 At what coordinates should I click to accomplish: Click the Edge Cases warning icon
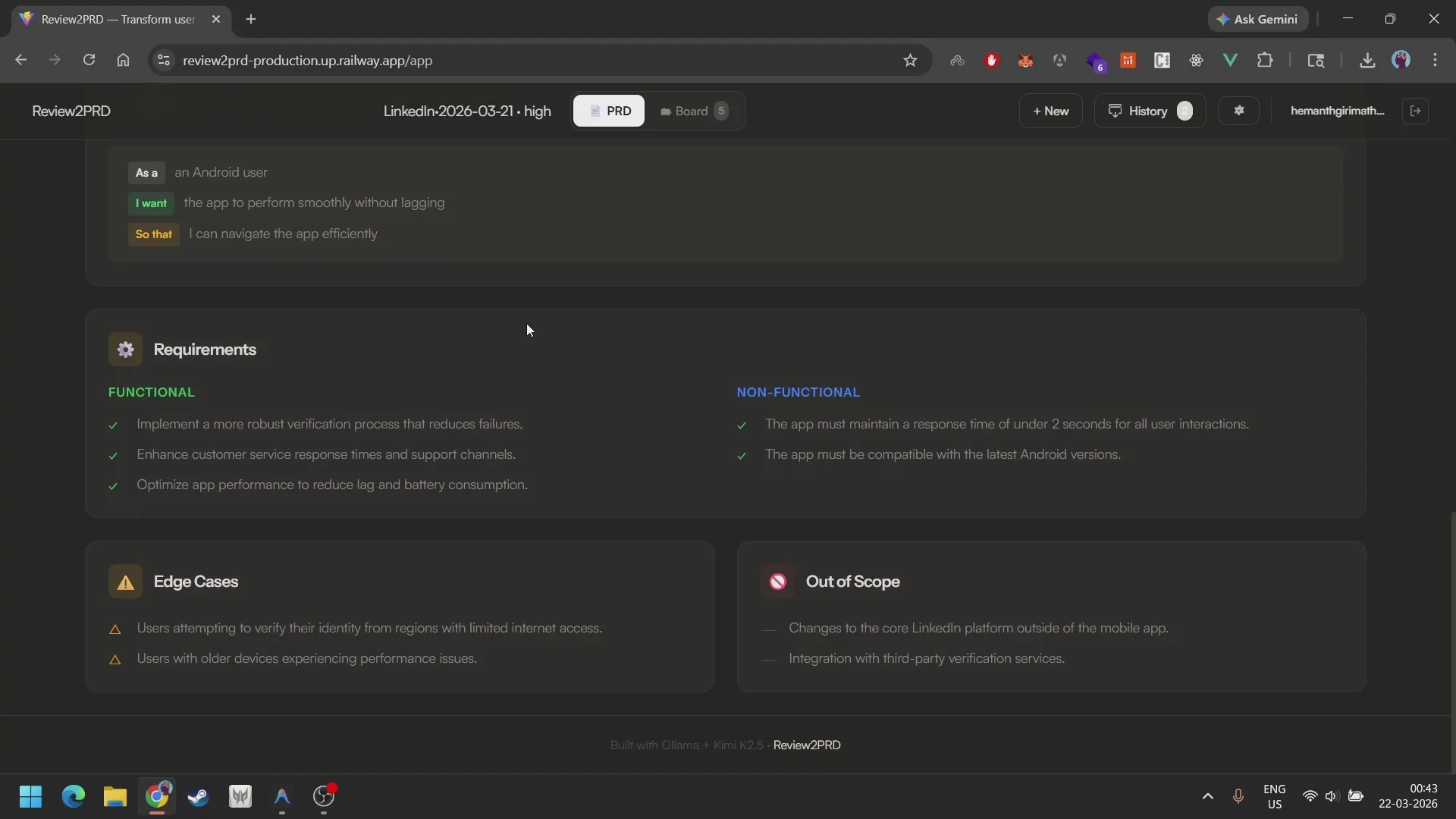[x=125, y=582]
